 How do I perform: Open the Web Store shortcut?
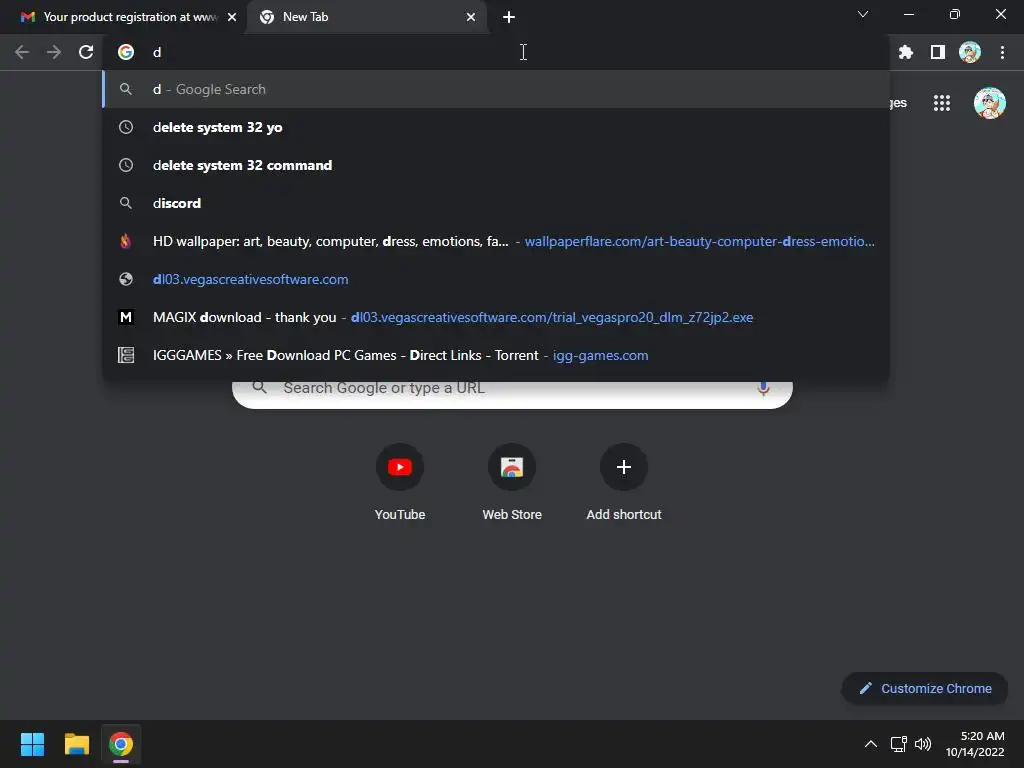(512, 482)
